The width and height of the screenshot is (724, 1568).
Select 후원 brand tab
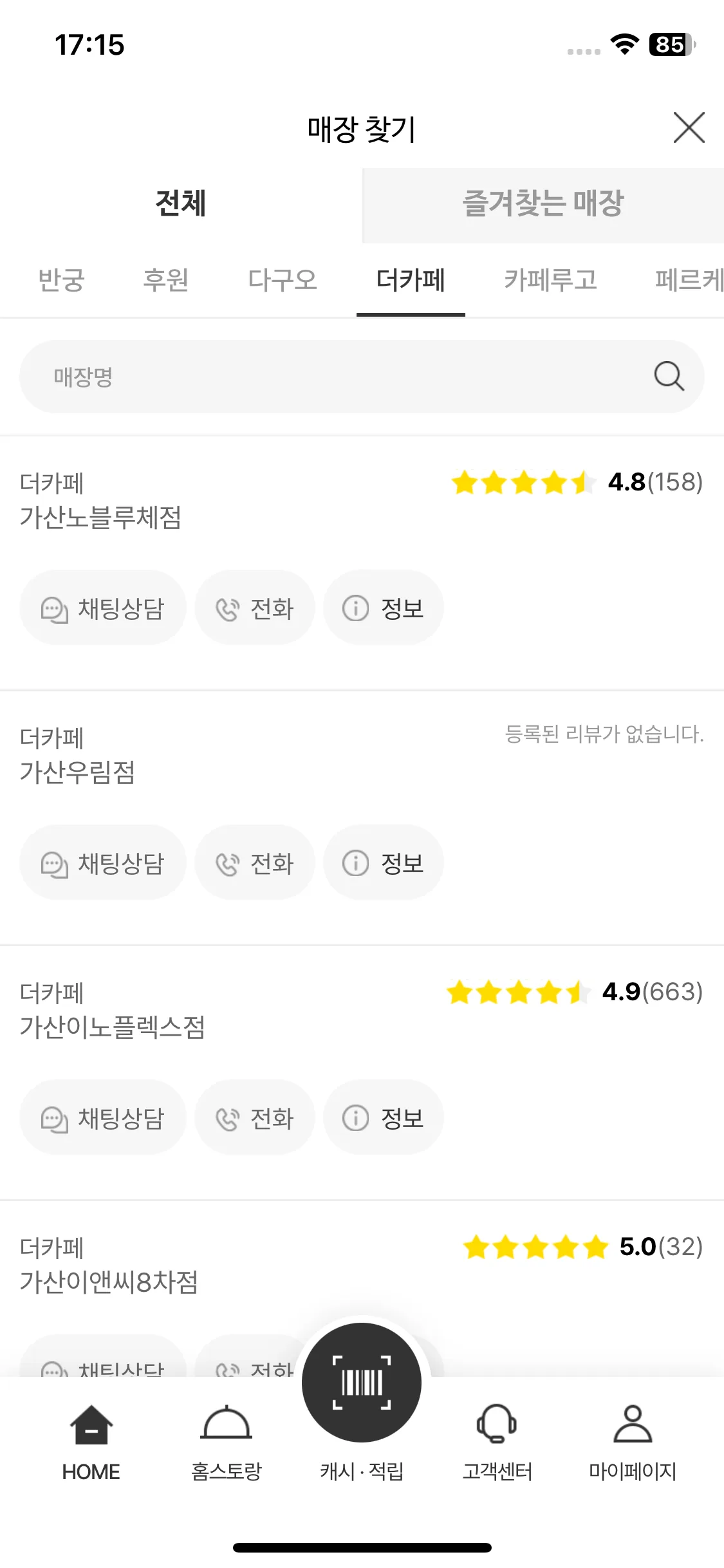click(165, 280)
